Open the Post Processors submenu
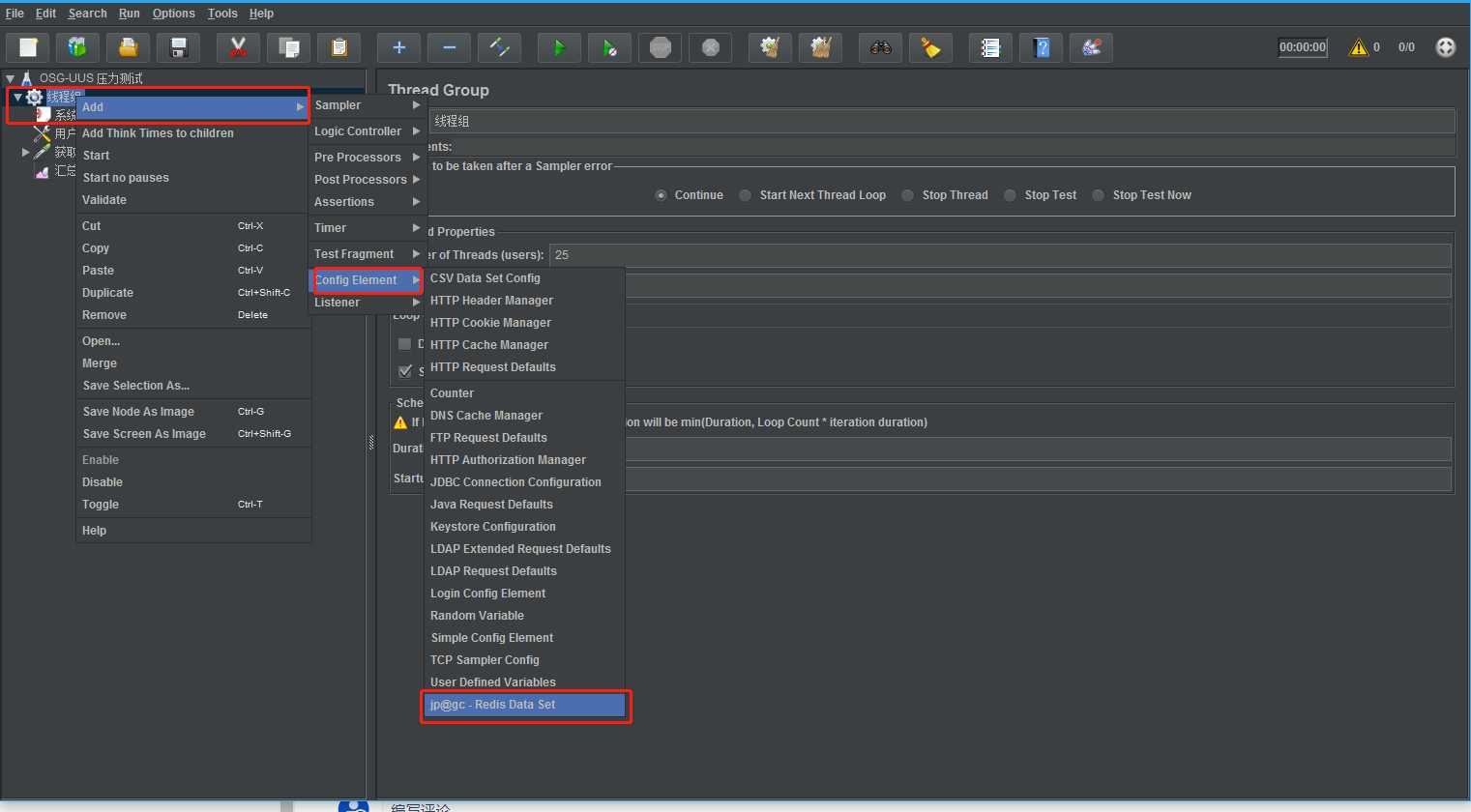1471x812 pixels. pyautogui.click(x=367, y=180)
